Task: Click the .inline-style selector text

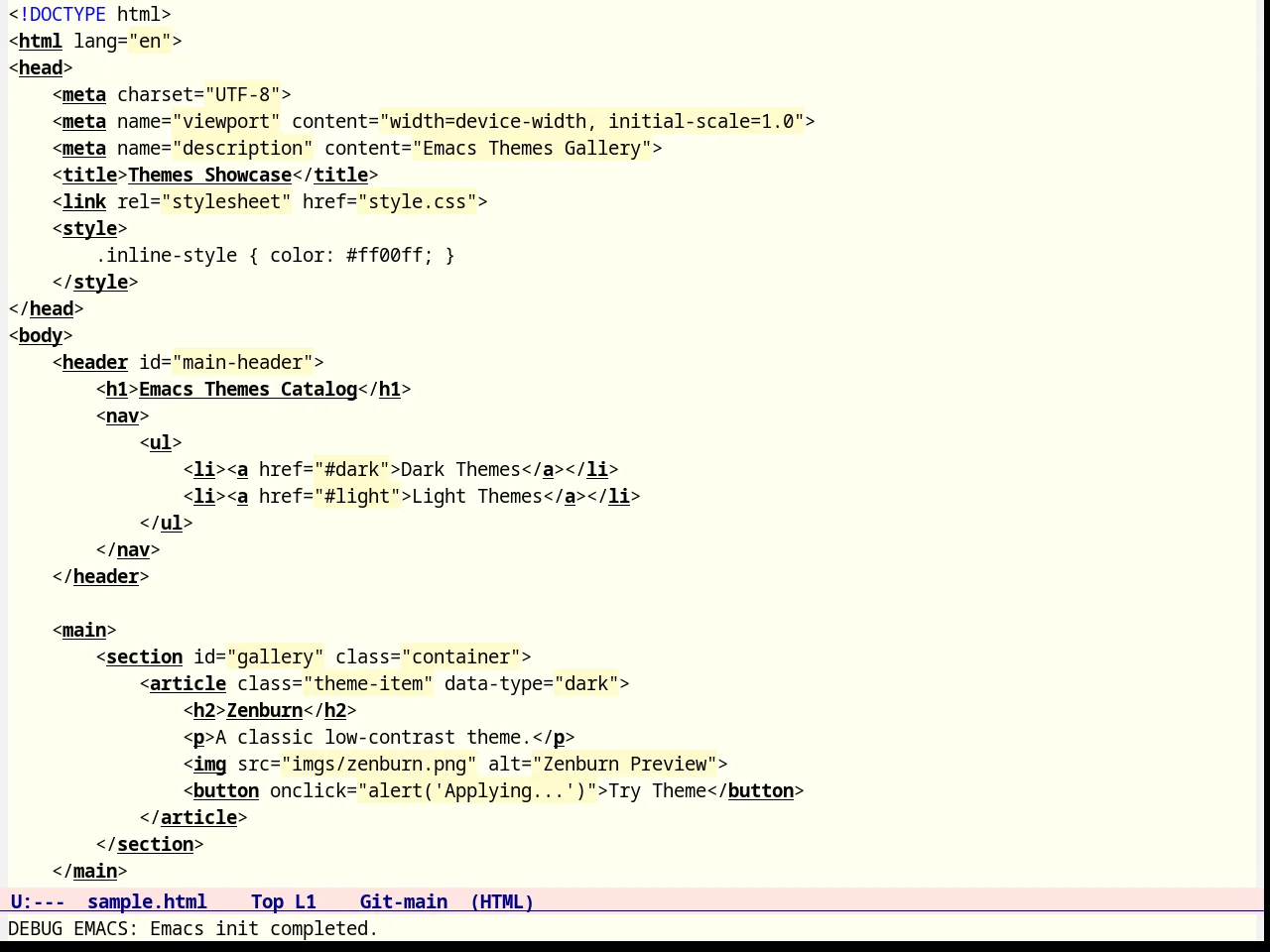Action: [167, 255]
